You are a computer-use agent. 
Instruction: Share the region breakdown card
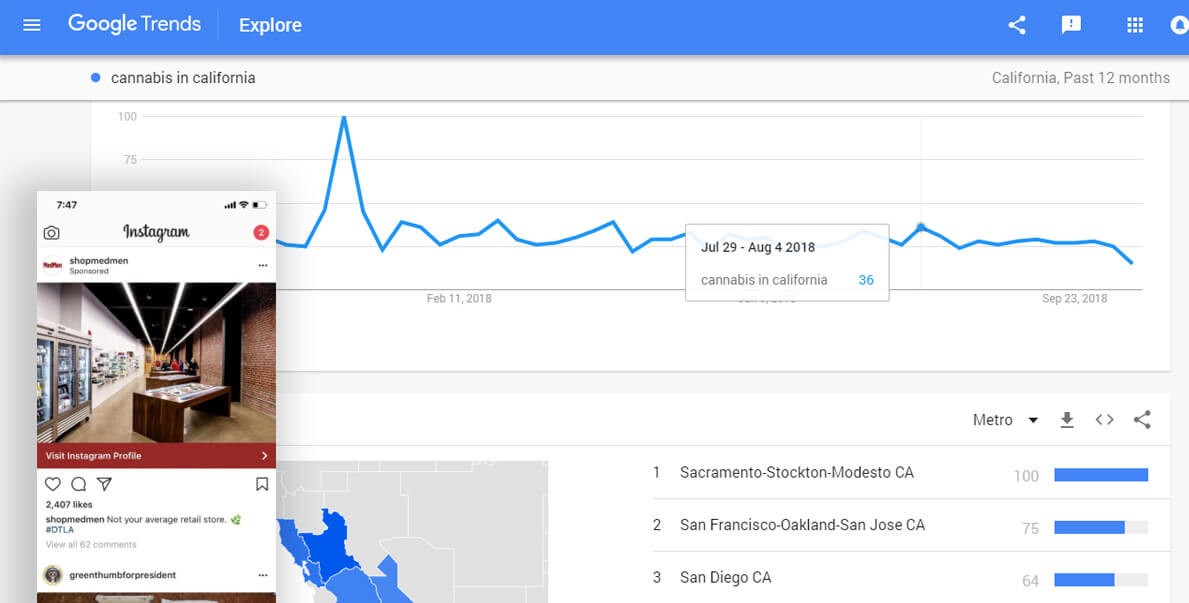[1142, 420]
